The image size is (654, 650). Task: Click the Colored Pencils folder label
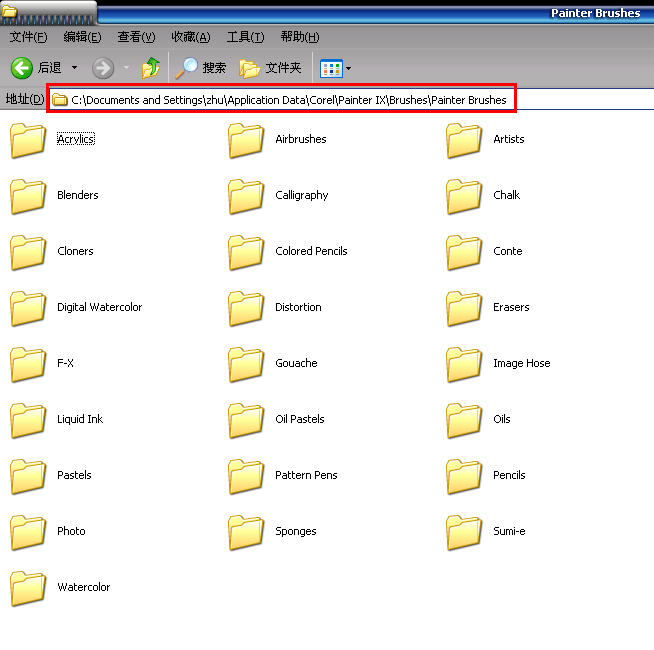click(x=311, y=251)
